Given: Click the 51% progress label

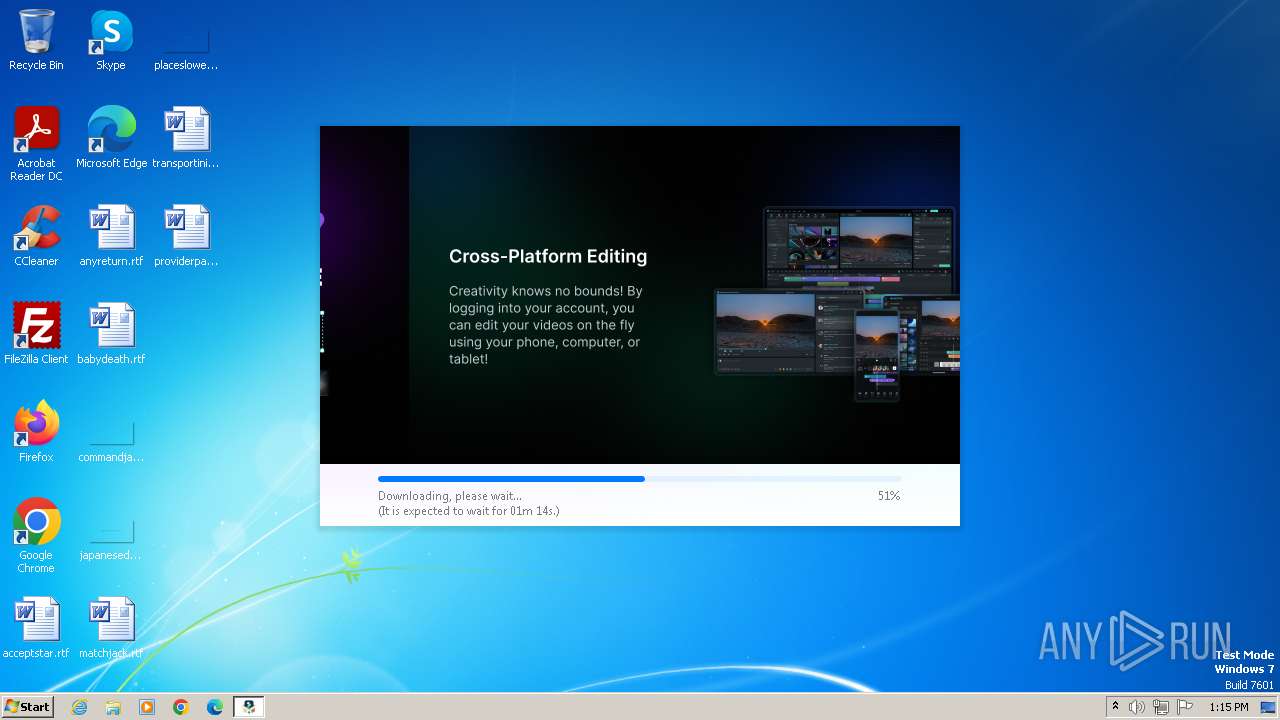Looking at the screenshot, I should [888, 496].
